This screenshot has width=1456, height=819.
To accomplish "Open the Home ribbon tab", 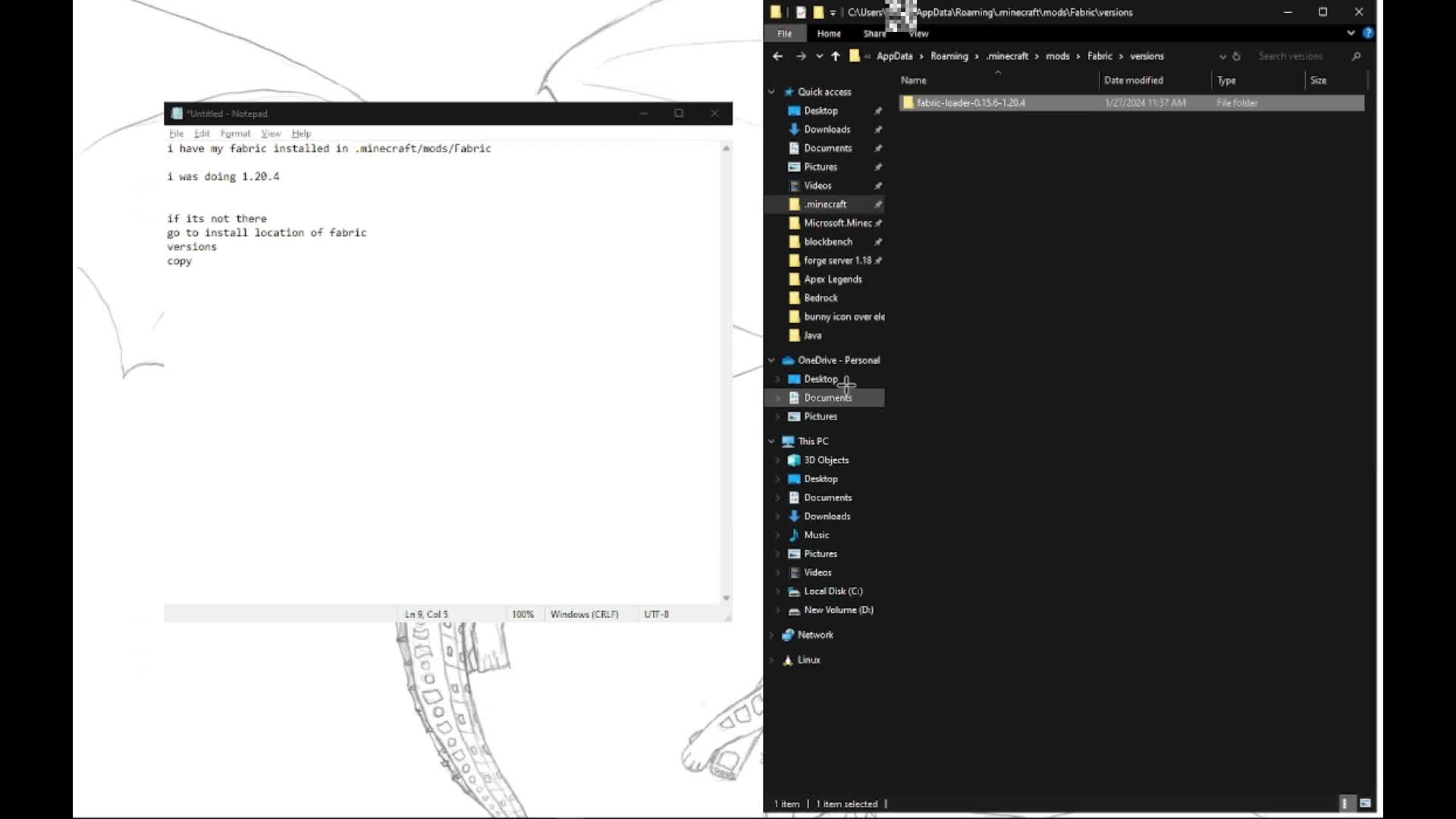I will [828, 33].
